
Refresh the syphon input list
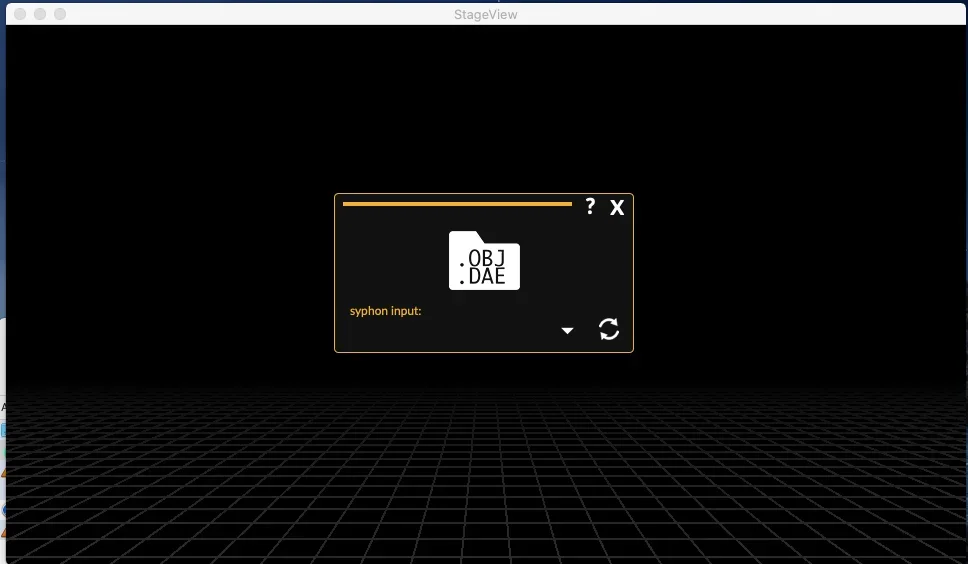coord(609,329)
